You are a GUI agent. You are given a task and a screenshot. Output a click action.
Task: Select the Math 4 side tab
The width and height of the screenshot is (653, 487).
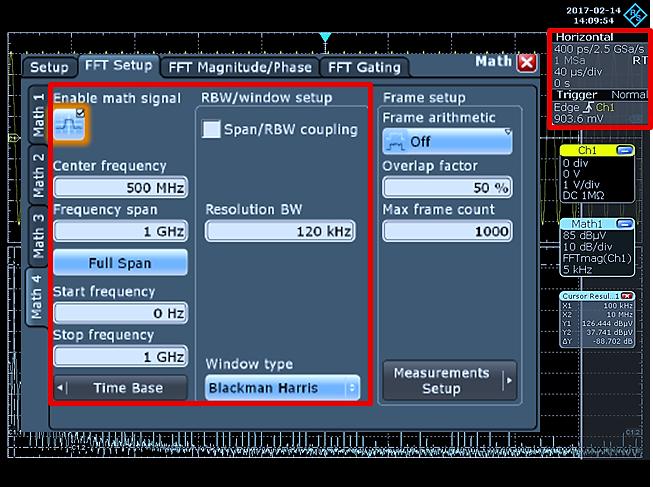(37, 297)
